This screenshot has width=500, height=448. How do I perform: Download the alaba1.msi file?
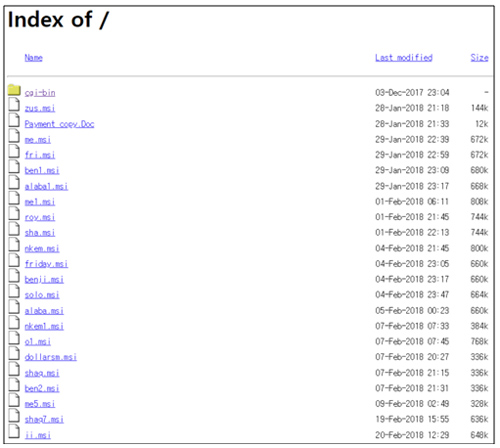point(46,186)
